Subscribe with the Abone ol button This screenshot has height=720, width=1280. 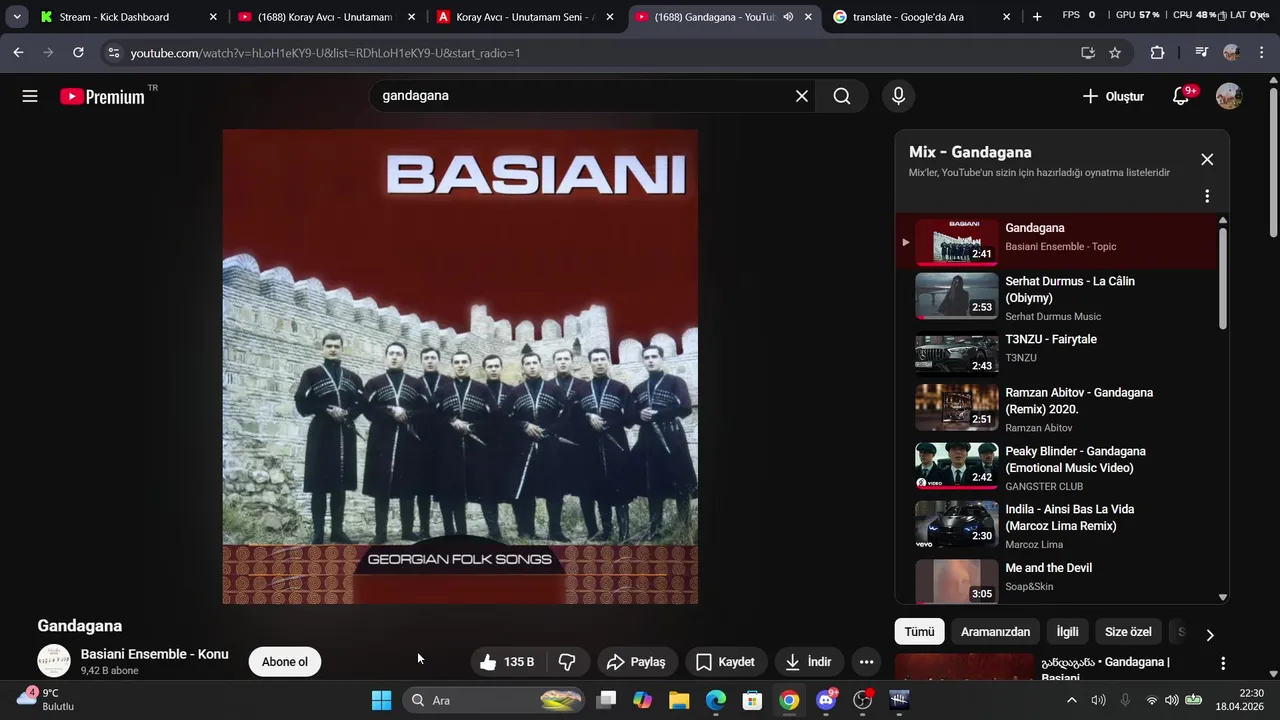(x=285, y=662)
